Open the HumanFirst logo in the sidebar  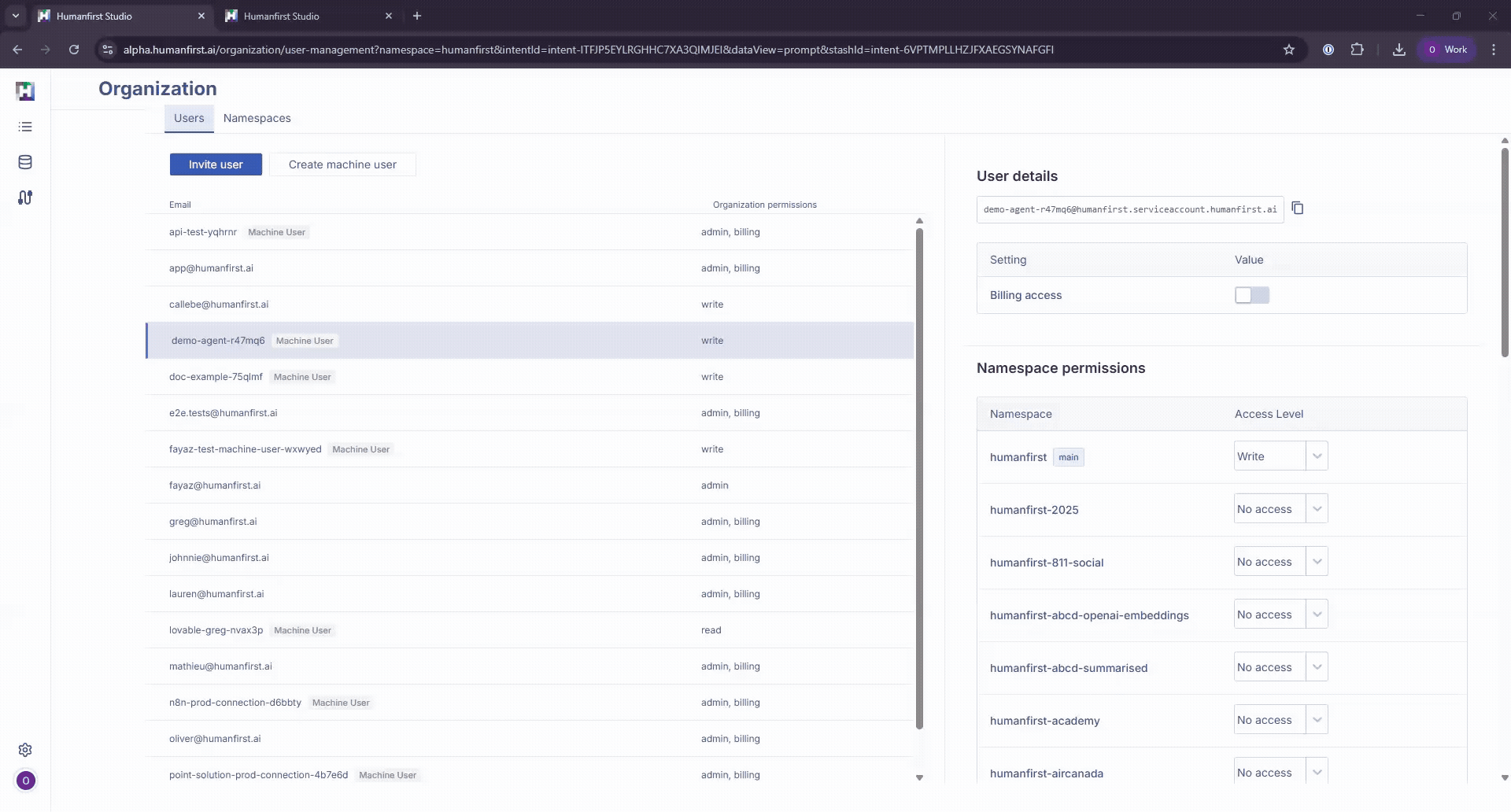pos(25,90)
